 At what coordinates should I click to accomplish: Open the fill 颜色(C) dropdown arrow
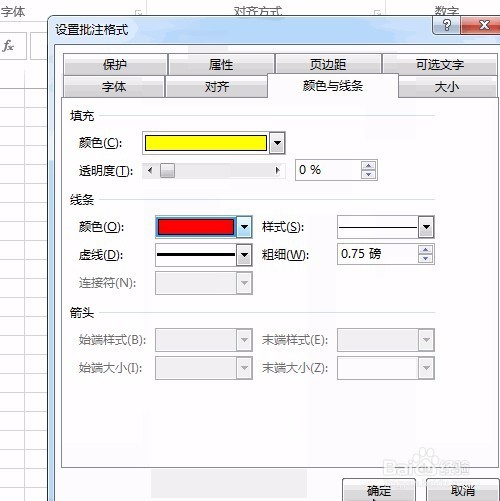(277, 143)
